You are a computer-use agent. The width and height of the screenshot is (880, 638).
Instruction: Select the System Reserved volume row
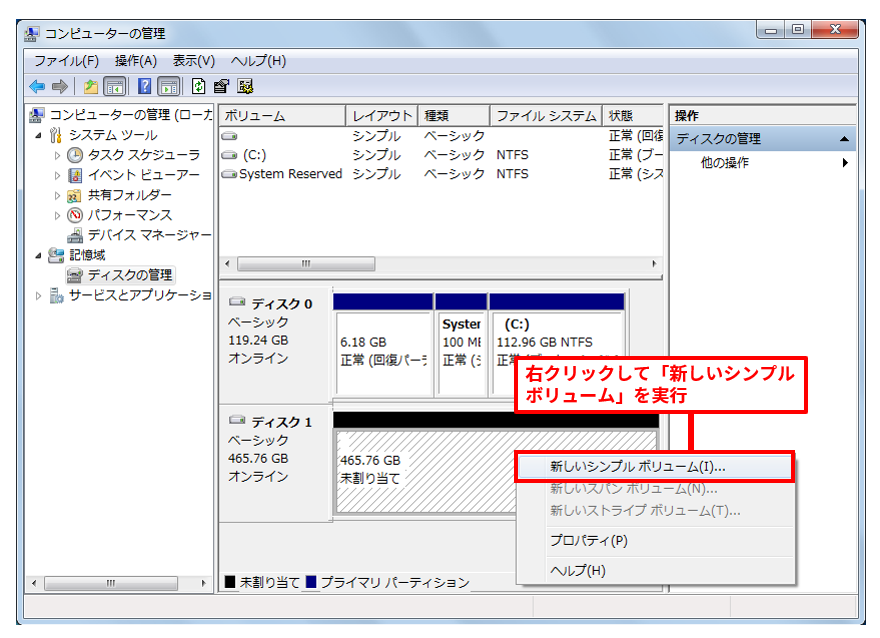(441, 174)
